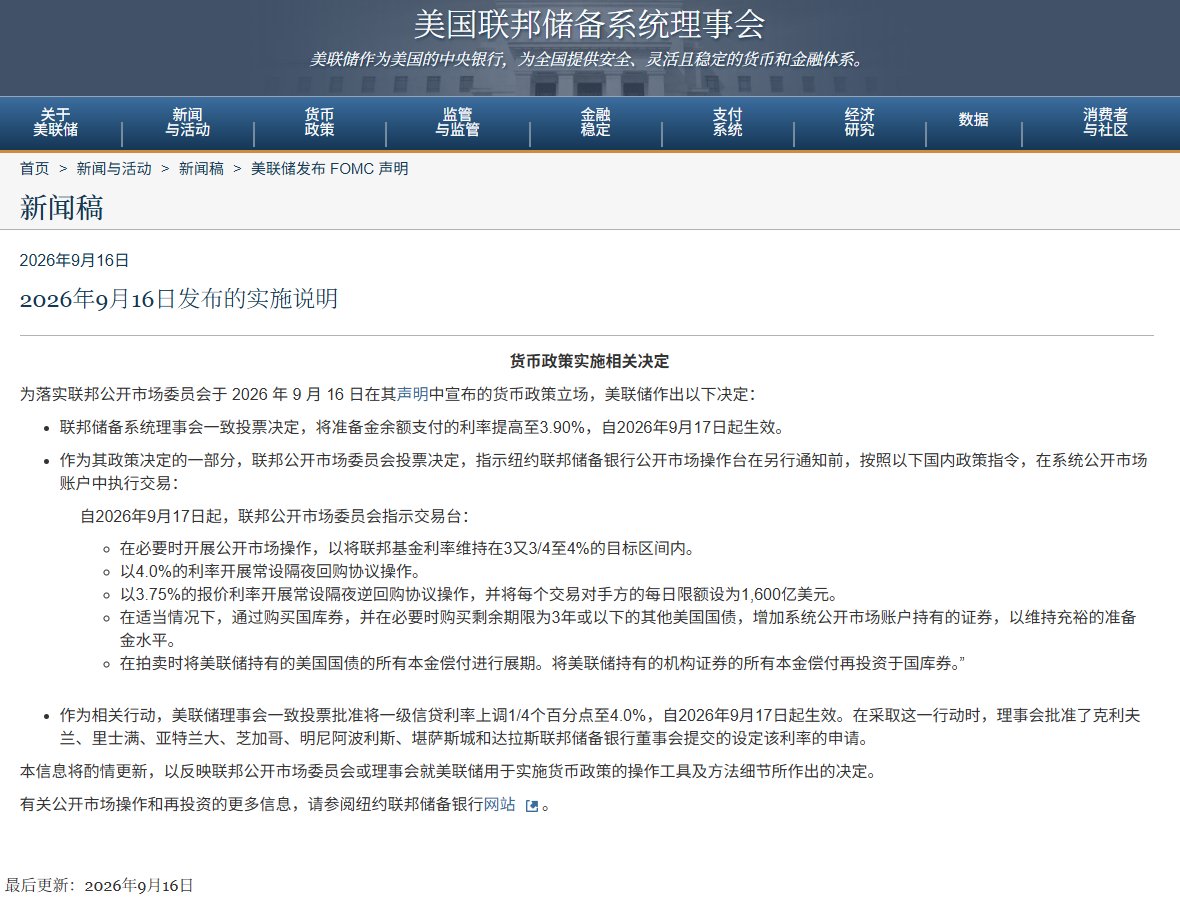This screenshot has width=1180, height=907.
Task: Click the sub-bullet about 3又3/4至4%的目标区间
Action: [x=407, y=549]
